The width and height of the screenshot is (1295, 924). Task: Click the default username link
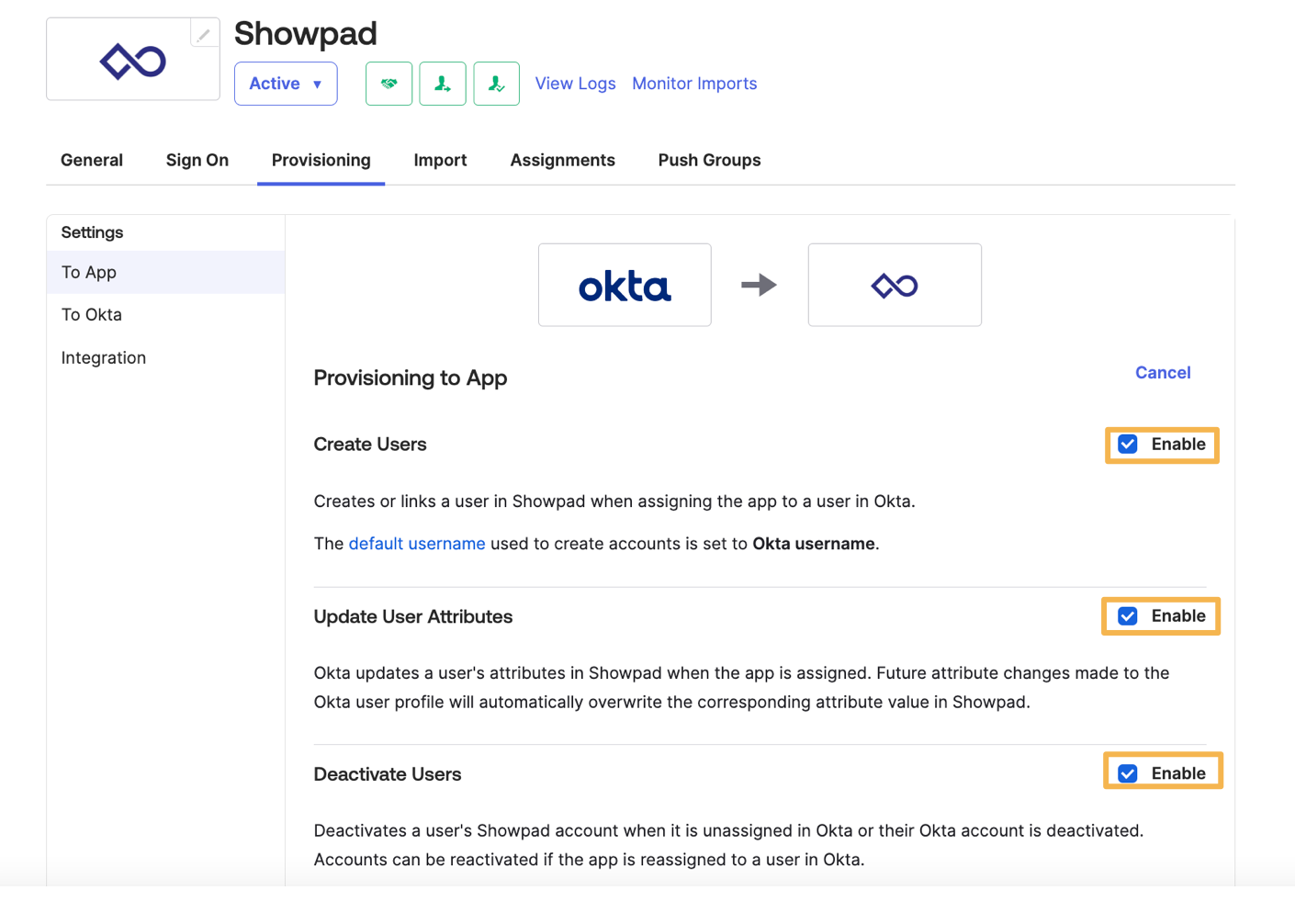(417, 544)
